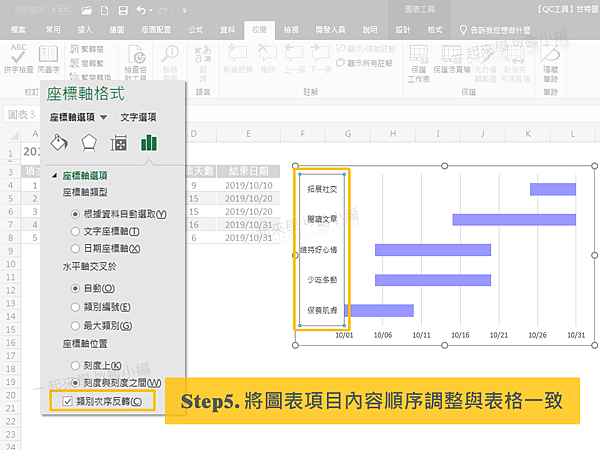This screenshot has width=600, height=450.
Task: Click 顯示所有註解
Action: click(364, 63)
